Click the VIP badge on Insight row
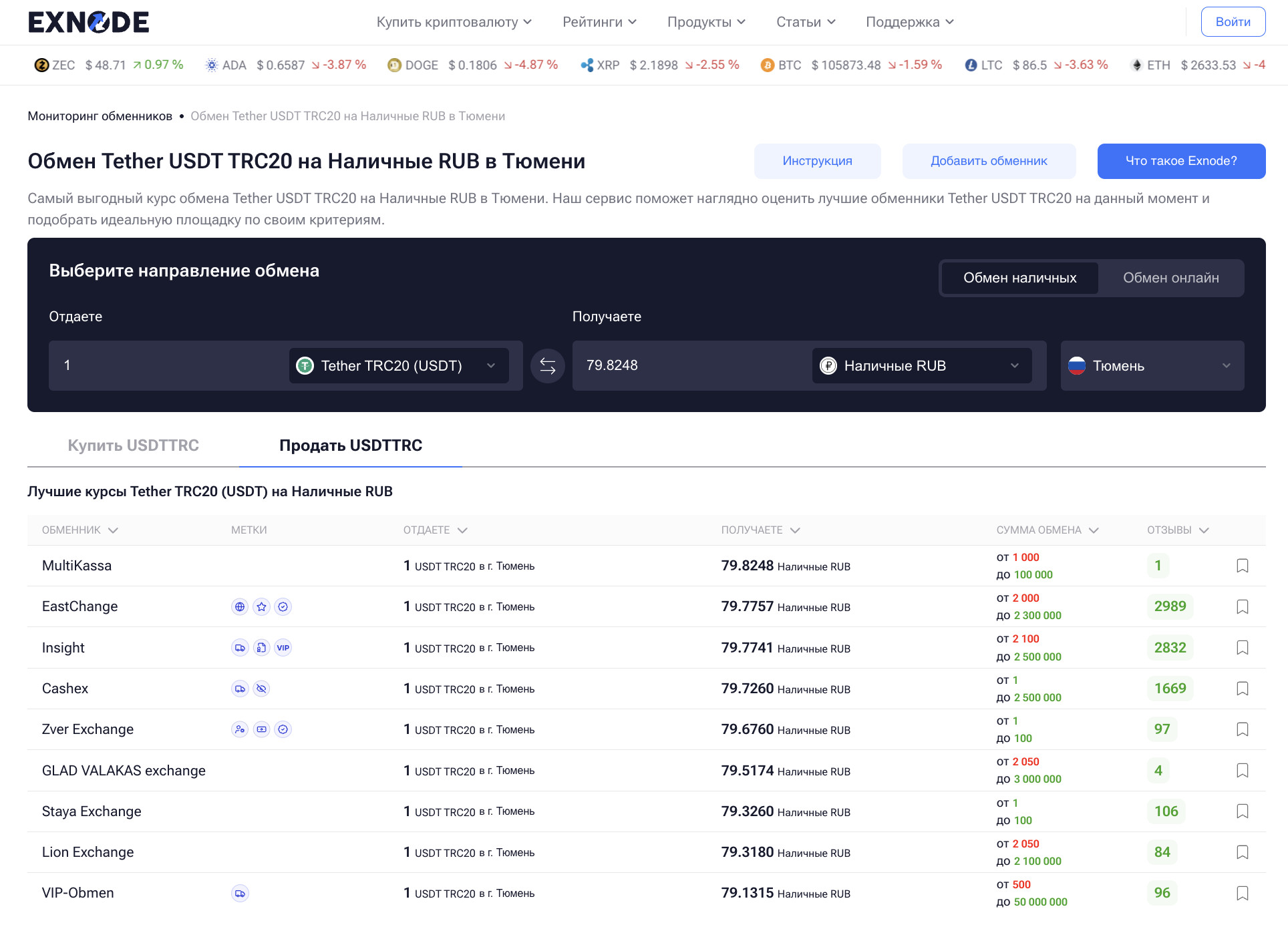The height and width of the screenshot is (931, 1288). pyautogui.click(x=283, y=648)
